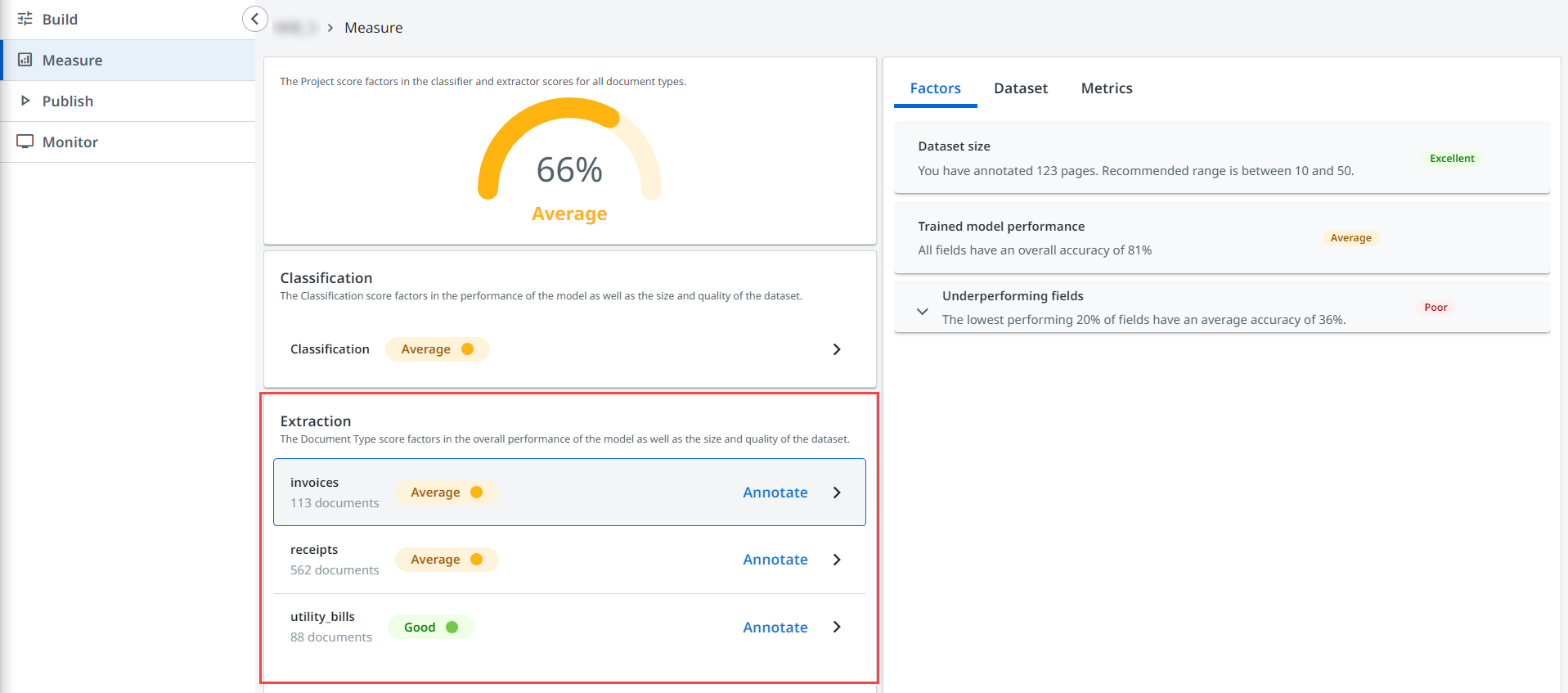Open receipts details with right chevron
The height and width of the screenshot is (693, 1568).
coord(837,560)
